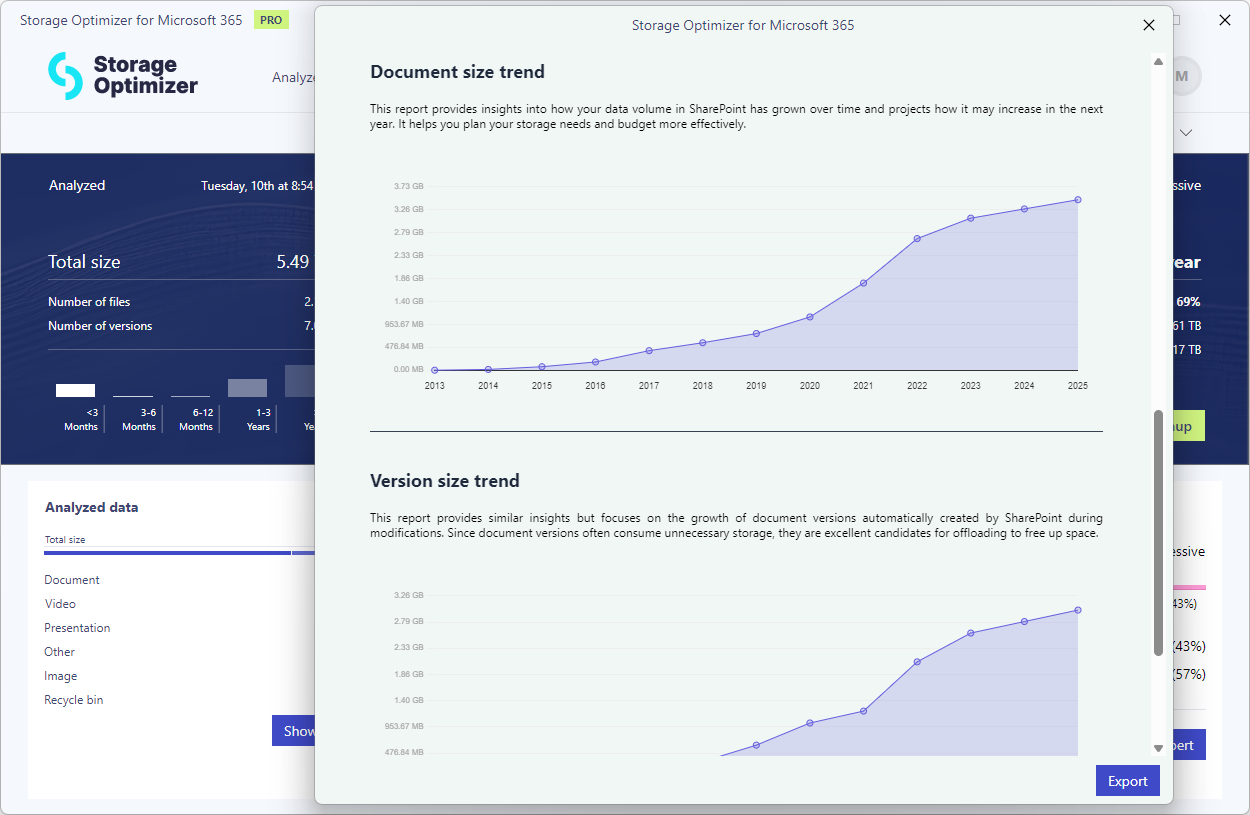The width and height of the screenshot is (1250, 815).
Task: Export the trend report
Action: point(1127,781)
